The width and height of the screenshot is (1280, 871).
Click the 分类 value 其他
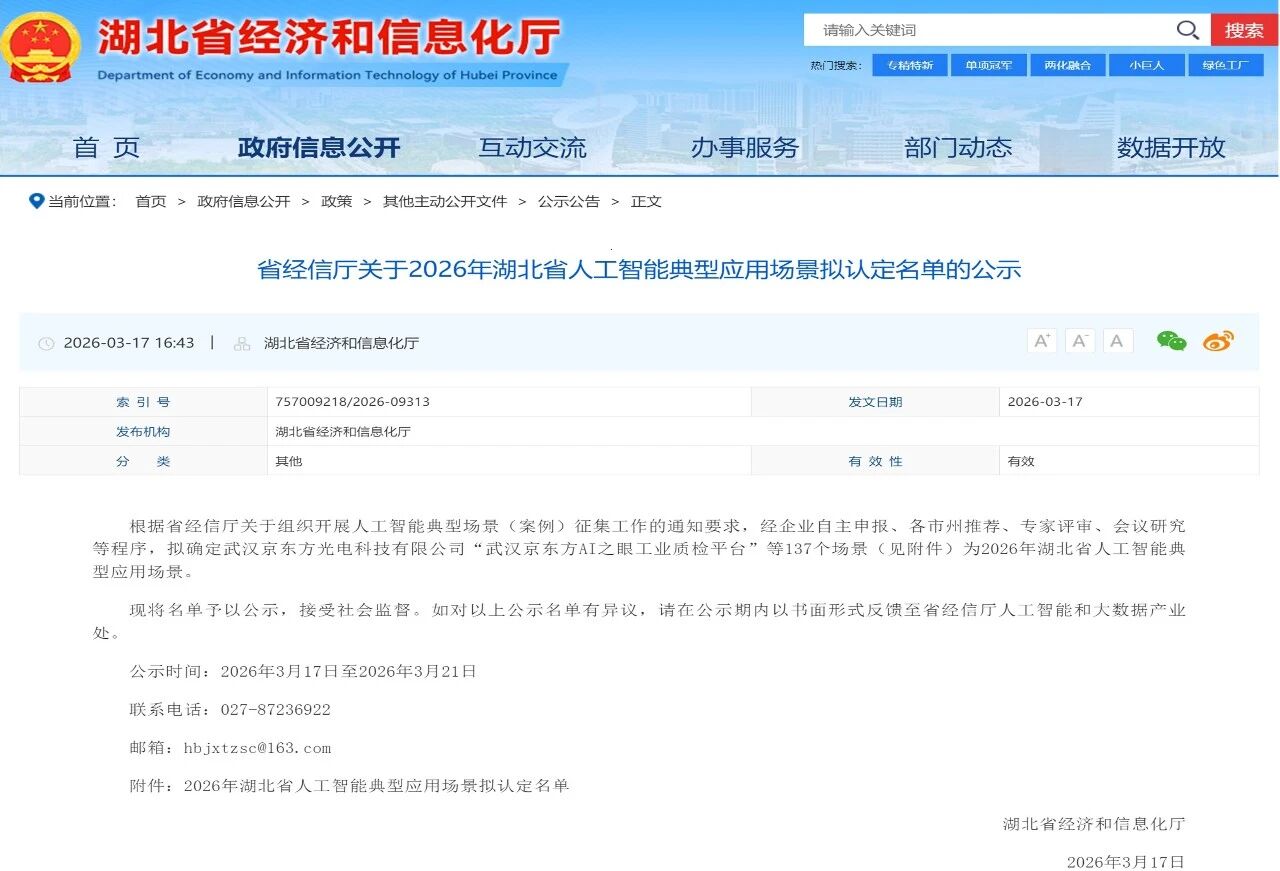tap(289, 461)
